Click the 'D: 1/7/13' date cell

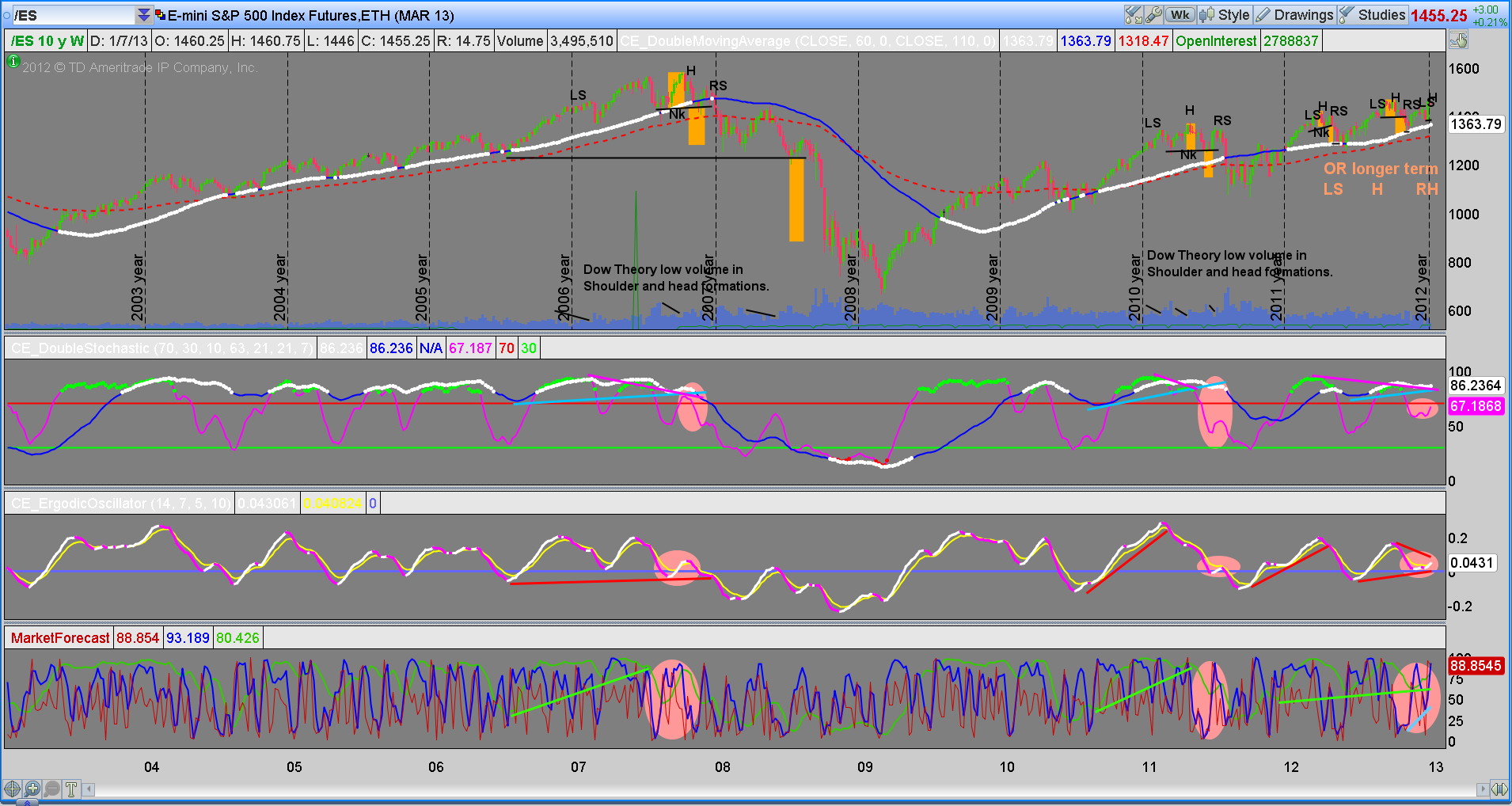click(120, 41)
